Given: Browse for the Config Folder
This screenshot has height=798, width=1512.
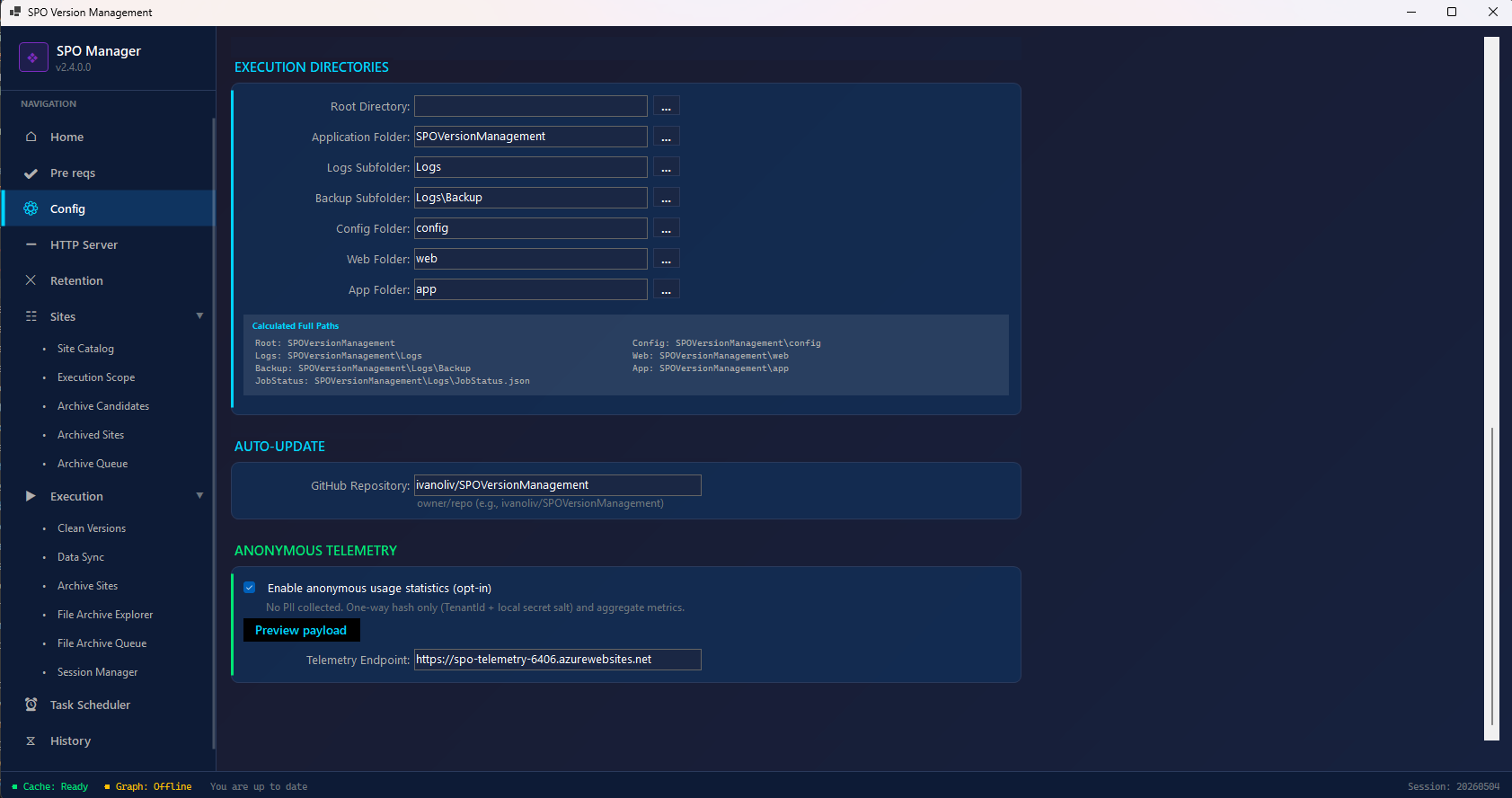Looking at the screenshot, I should click(x=666, y=228).
